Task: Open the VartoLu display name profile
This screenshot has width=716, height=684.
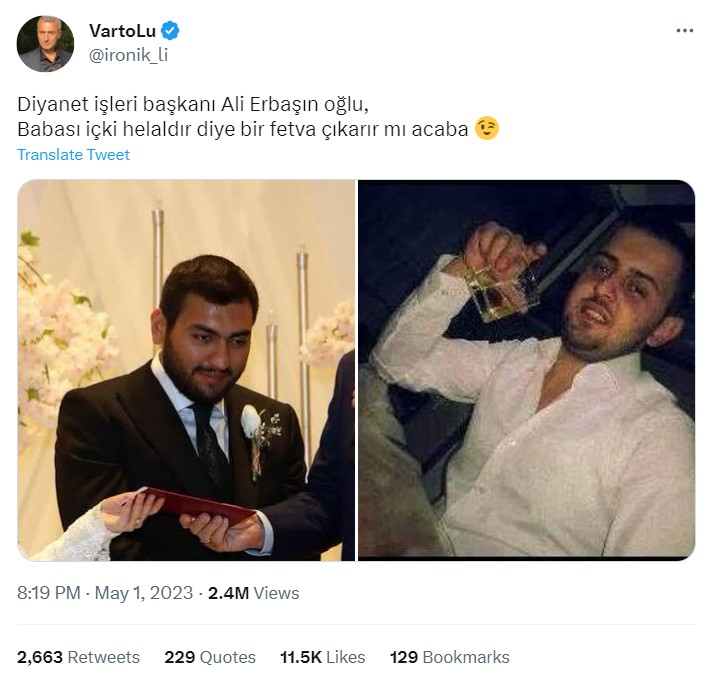Action: (x=122, y=31)
